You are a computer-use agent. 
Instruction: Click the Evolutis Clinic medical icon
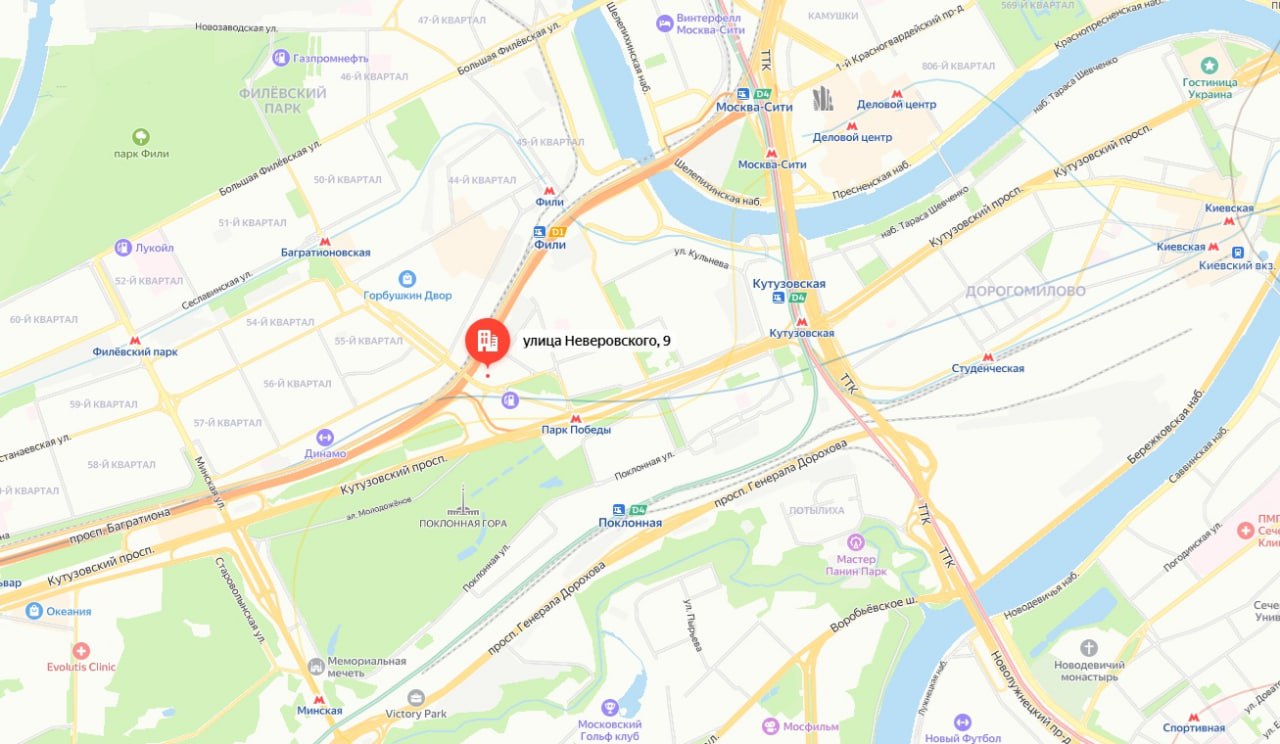(81, 651)
